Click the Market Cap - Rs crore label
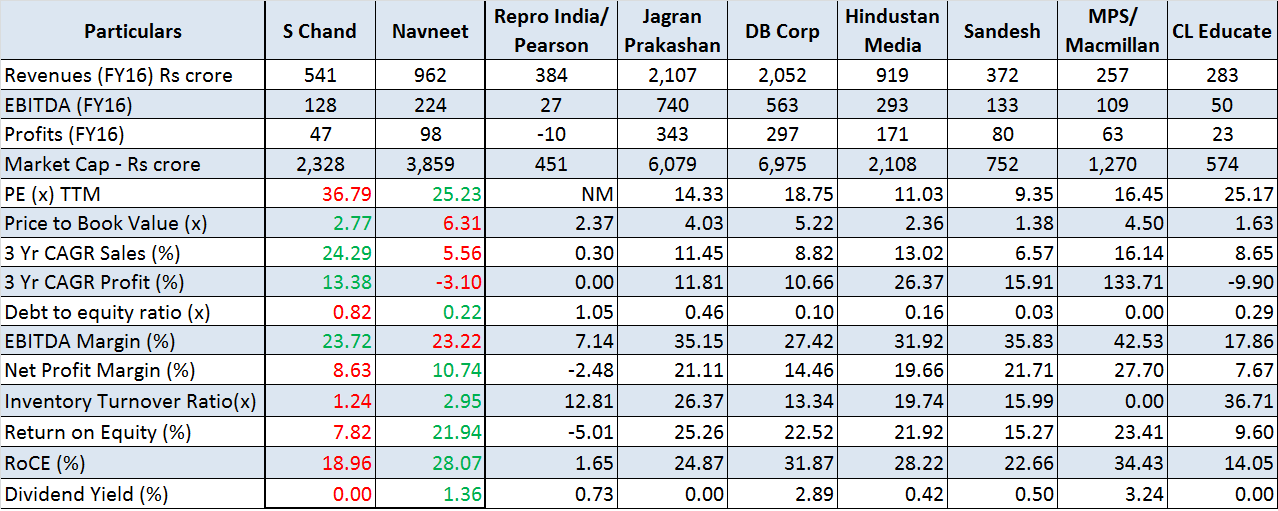Viewport: 1278px width, 511px height. 103,165
